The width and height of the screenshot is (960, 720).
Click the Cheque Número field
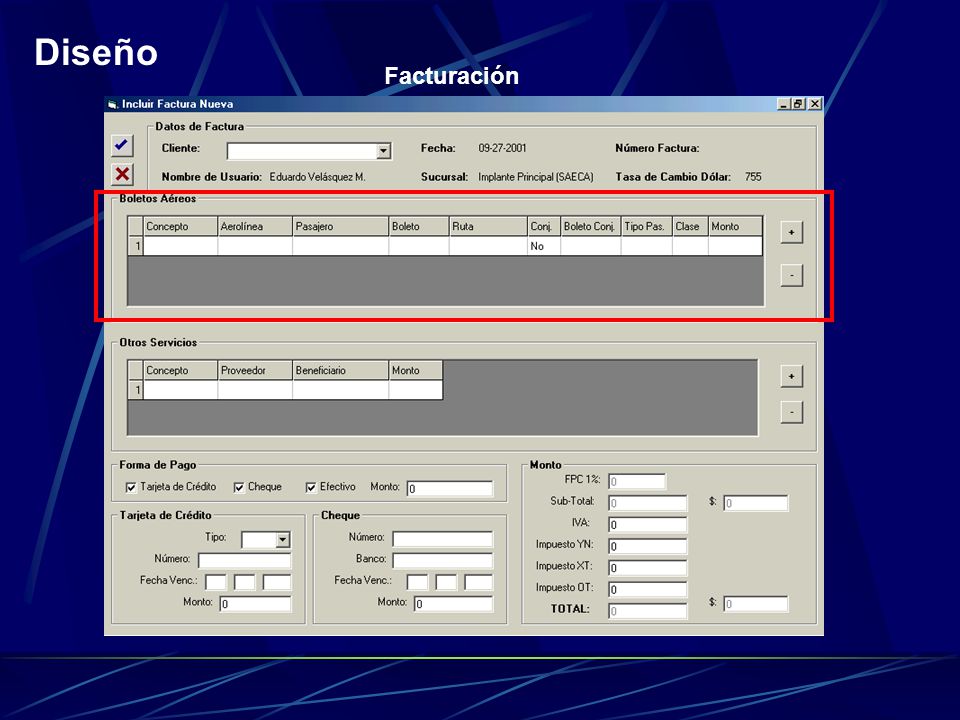(x=442, y=539)
